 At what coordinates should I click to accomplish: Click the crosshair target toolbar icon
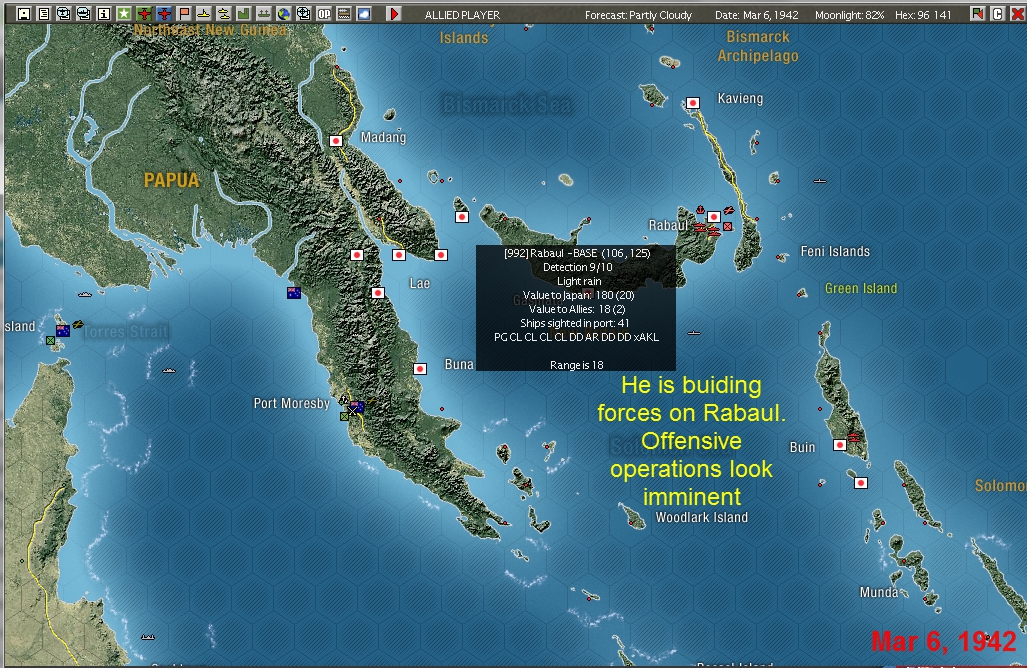[304, 14]
